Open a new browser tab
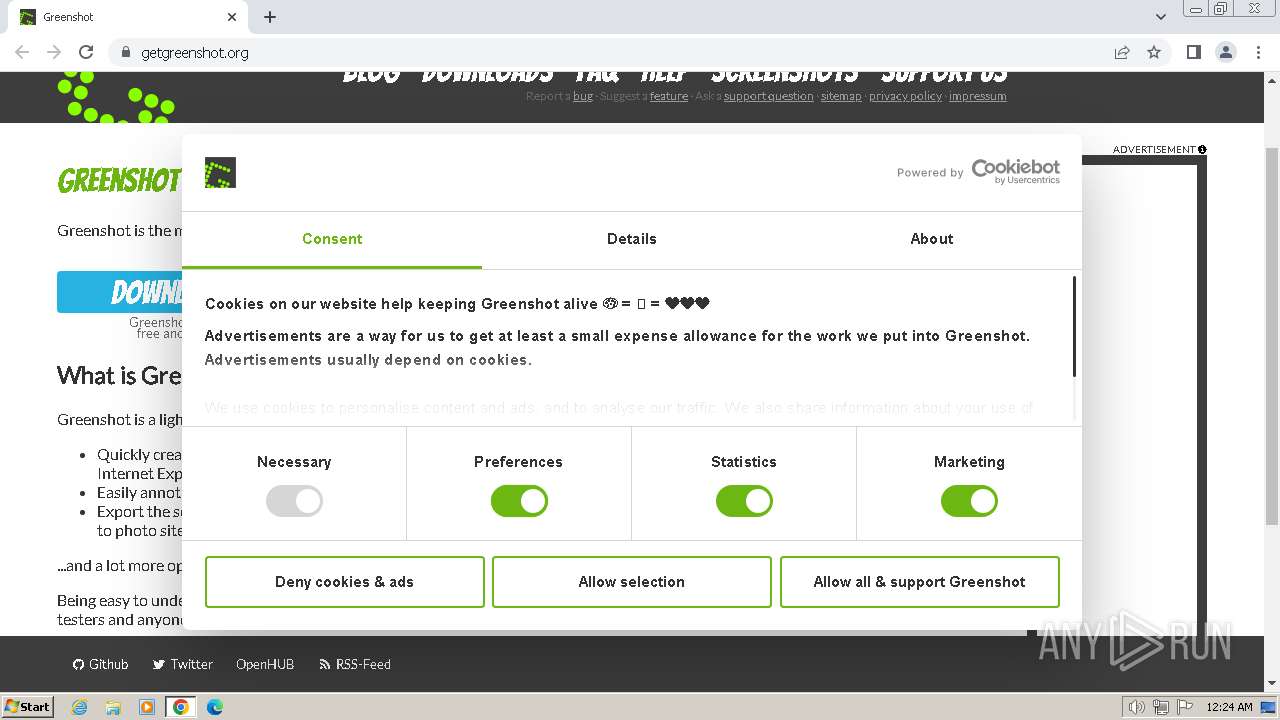The image size is (1280, 720). pos(270,17)
